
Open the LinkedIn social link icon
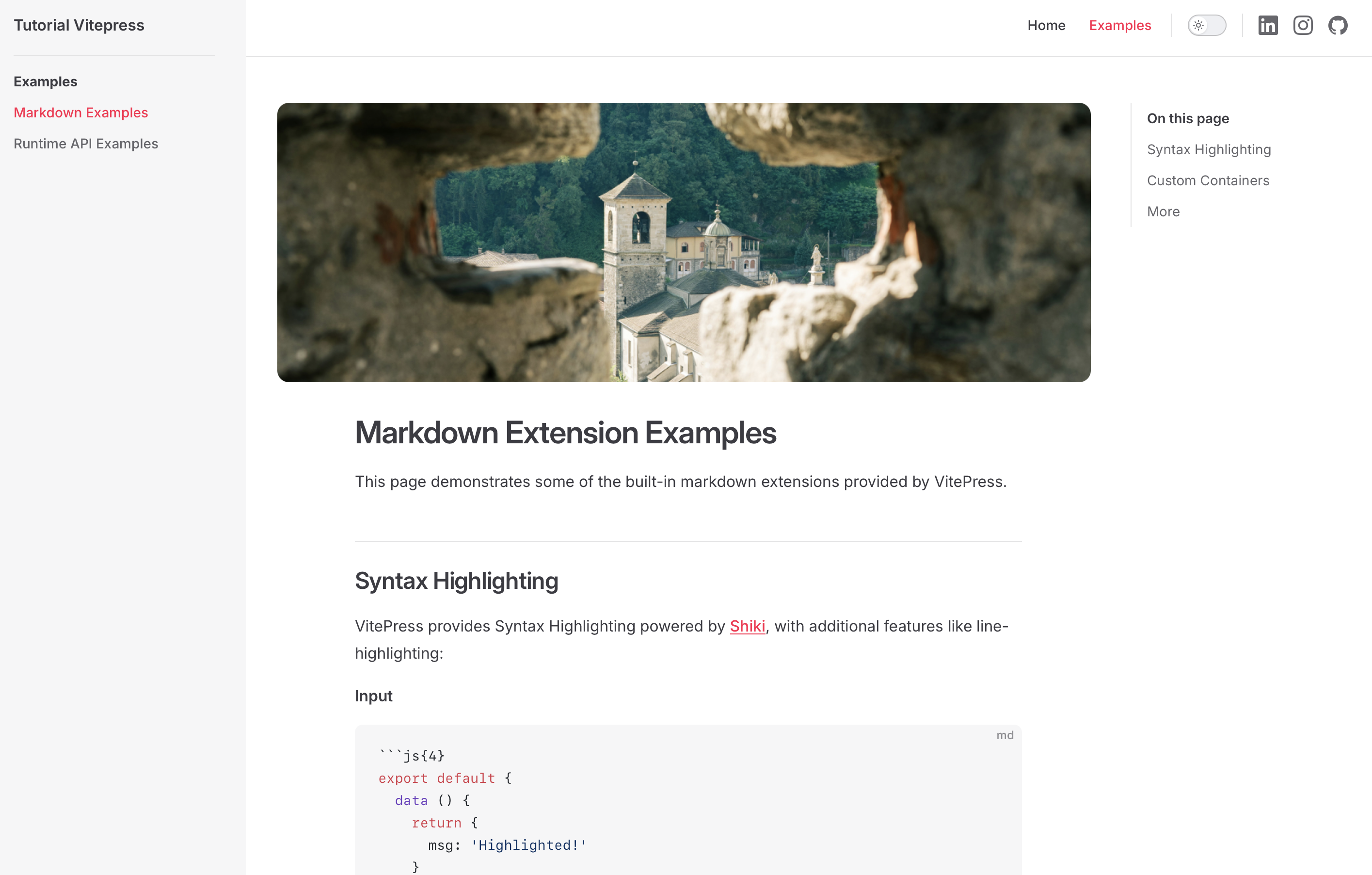click(1268, 25)
